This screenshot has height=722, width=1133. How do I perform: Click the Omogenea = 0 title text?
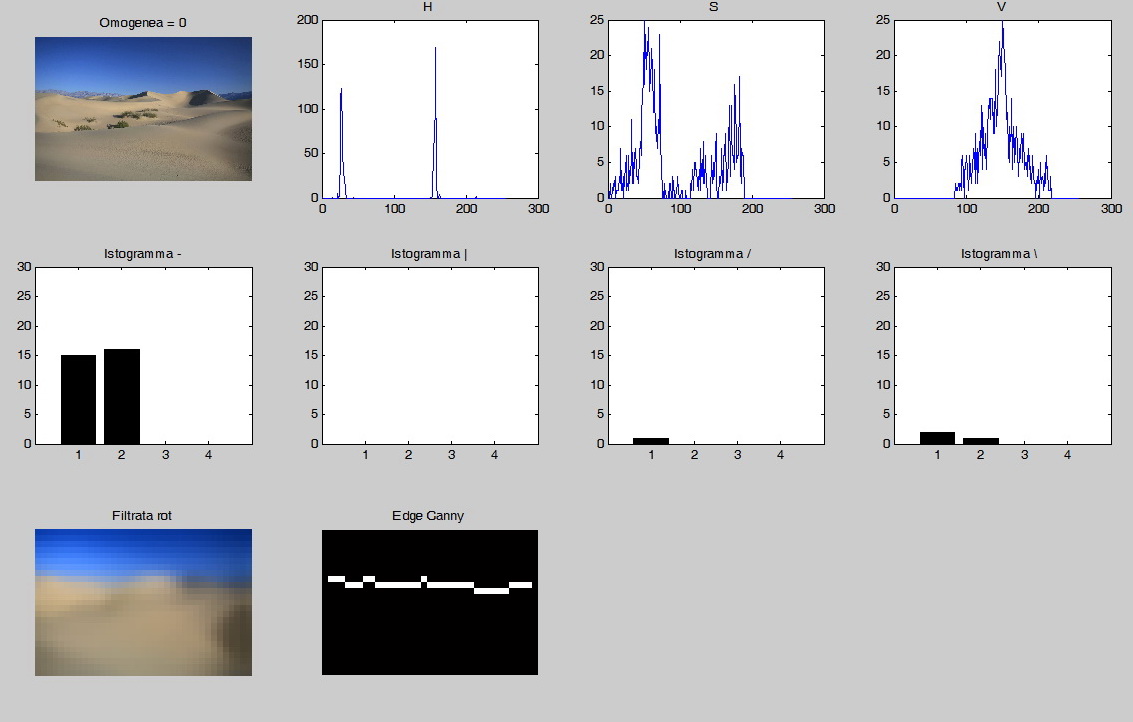pos(142,21)
